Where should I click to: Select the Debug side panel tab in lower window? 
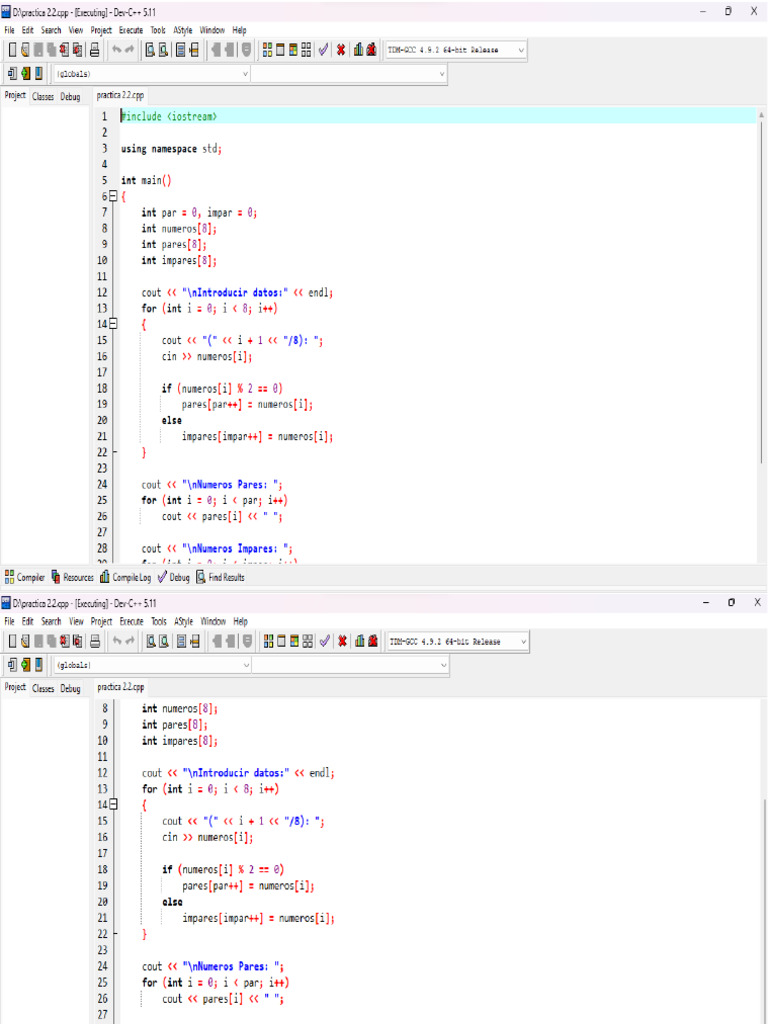tap(70, 688)
